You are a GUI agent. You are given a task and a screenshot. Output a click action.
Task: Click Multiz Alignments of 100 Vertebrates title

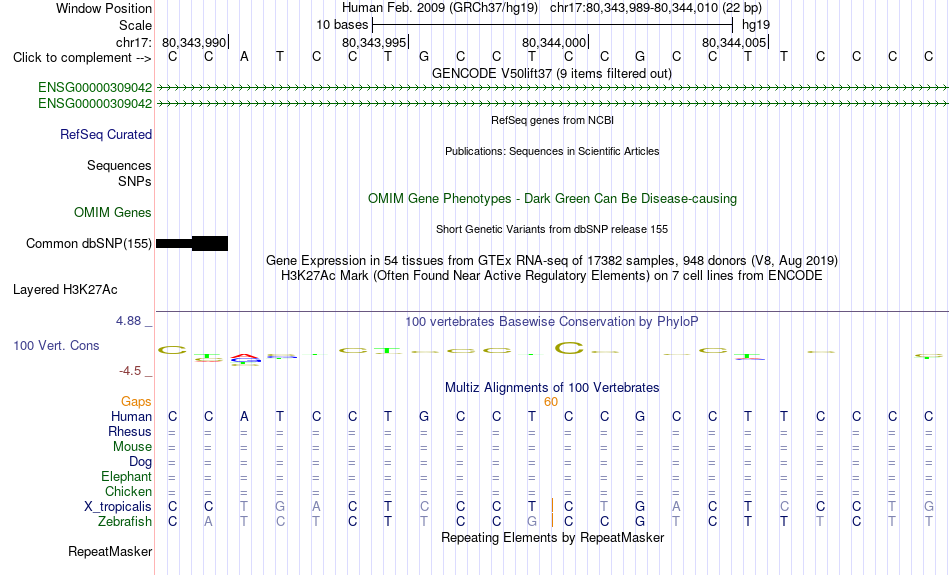[x=552, y=388]
